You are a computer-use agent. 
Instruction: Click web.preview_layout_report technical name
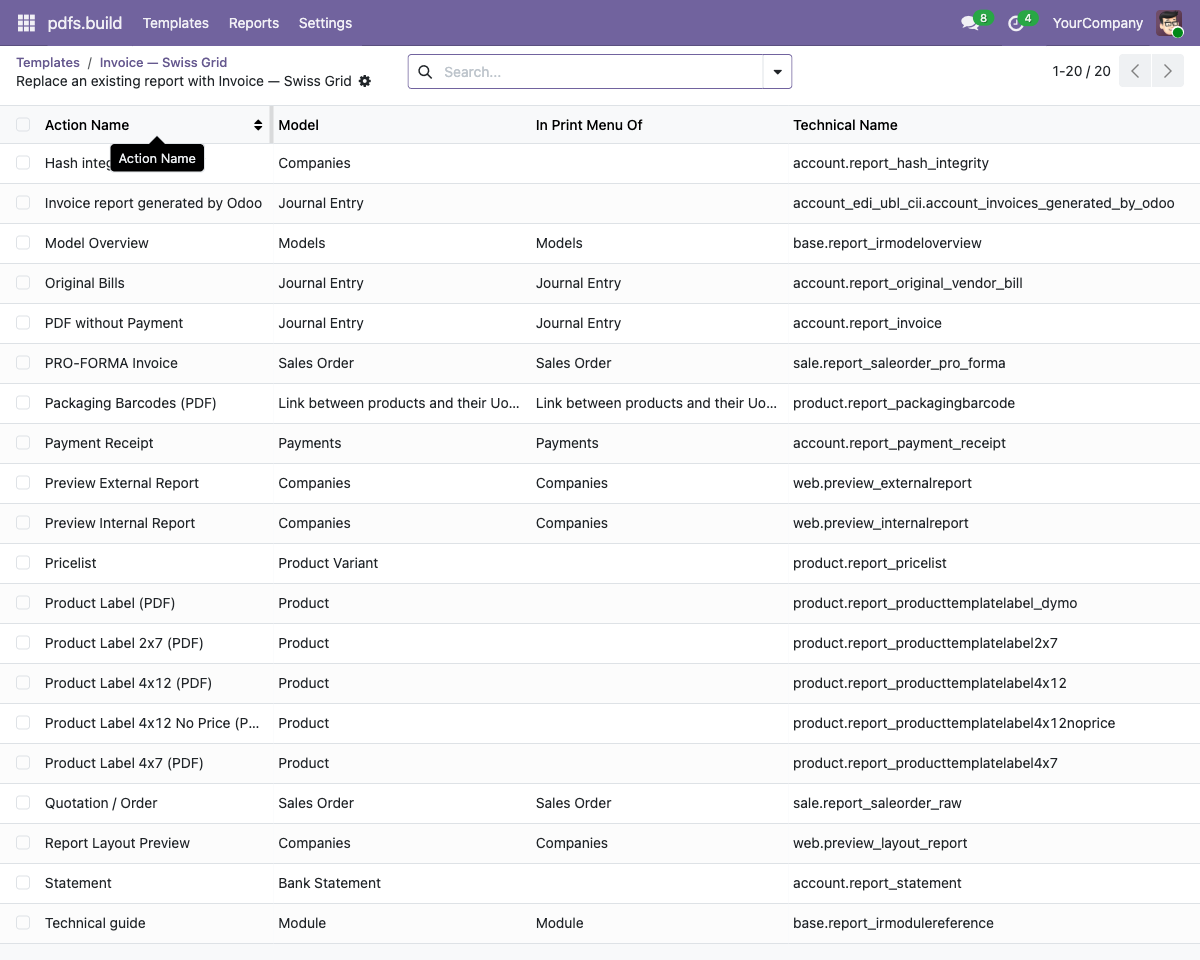pos(880,843)
